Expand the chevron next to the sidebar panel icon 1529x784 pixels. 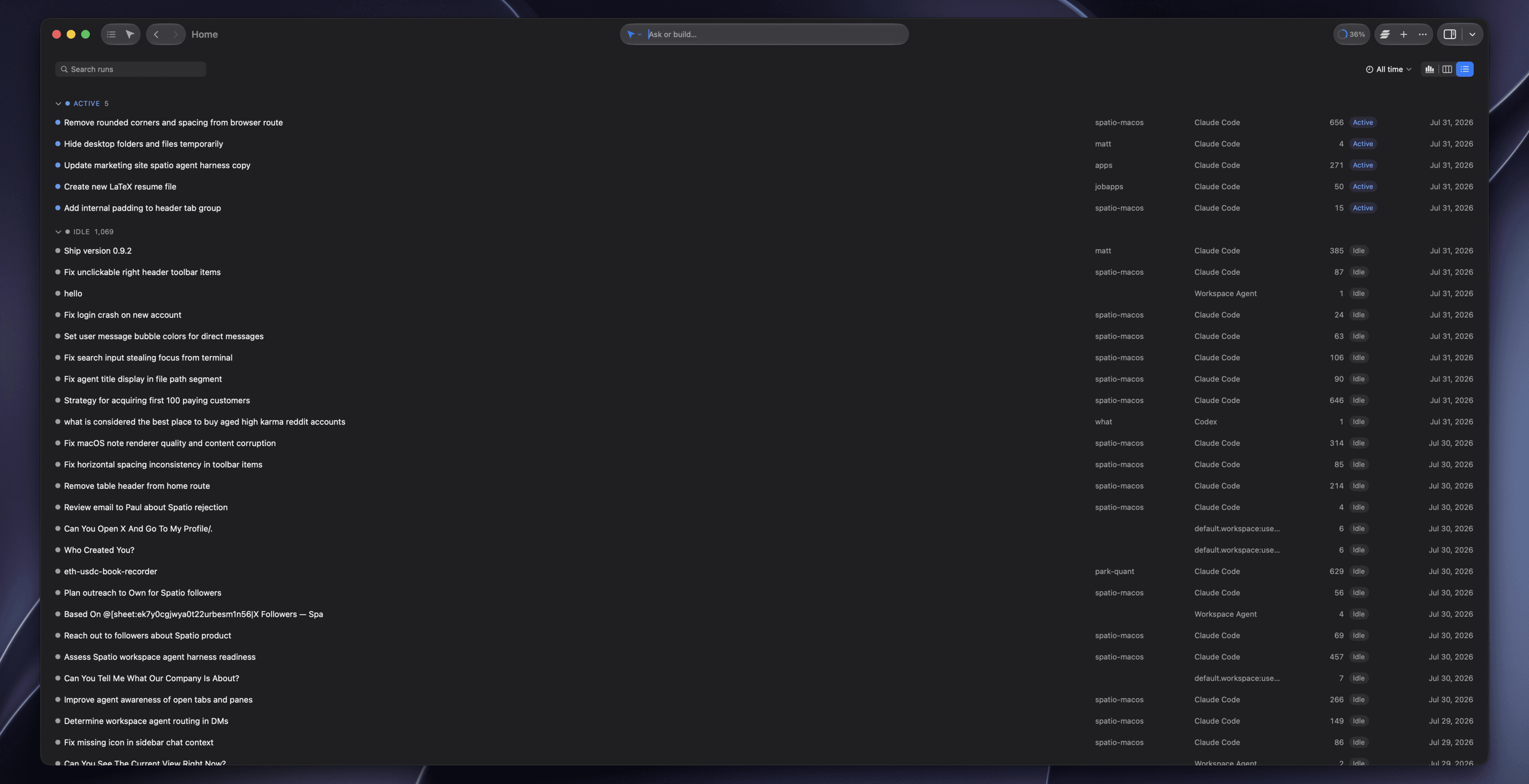1472,34
